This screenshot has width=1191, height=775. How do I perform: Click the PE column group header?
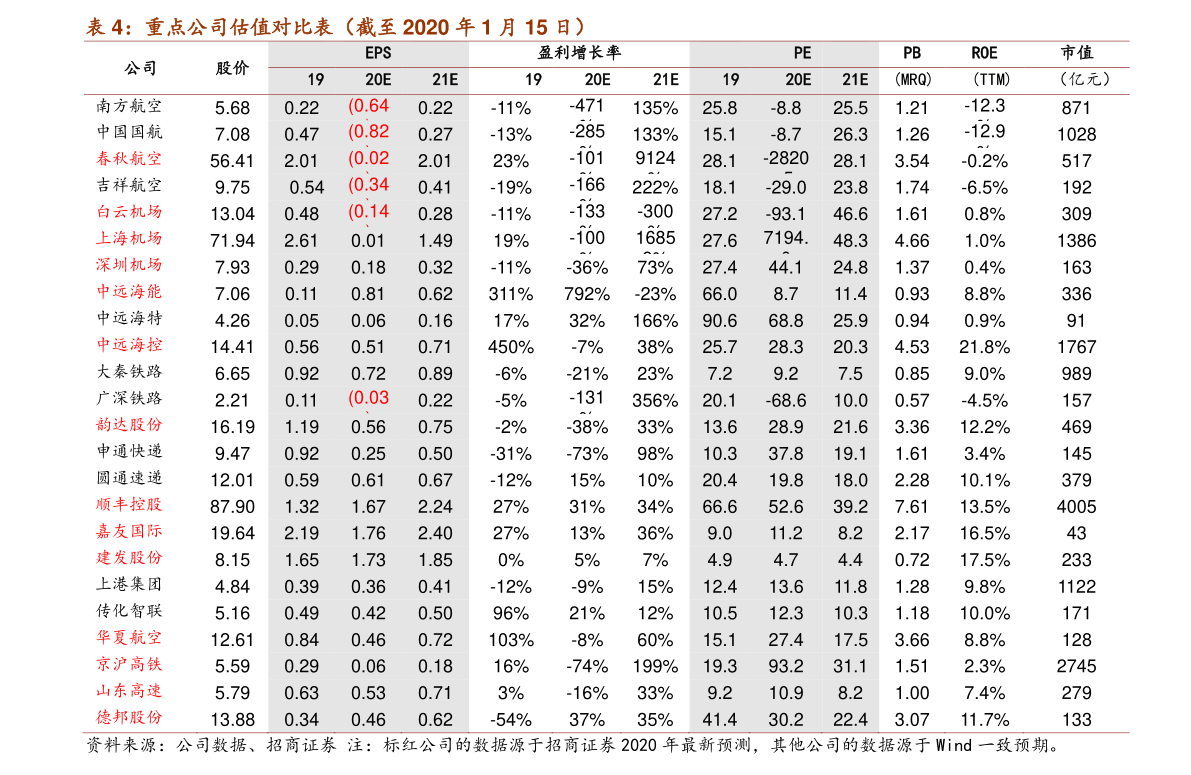tap(802, 53)
